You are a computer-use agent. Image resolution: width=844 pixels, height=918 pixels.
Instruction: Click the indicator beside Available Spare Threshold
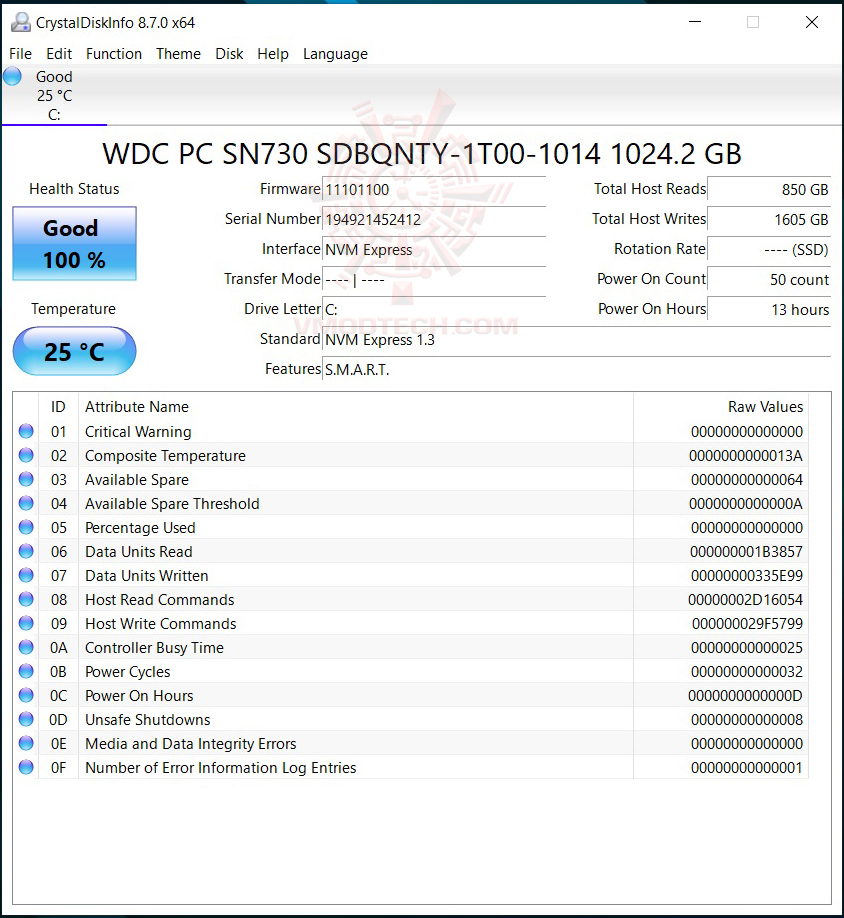pyautogui.click(x=26, y=503)
